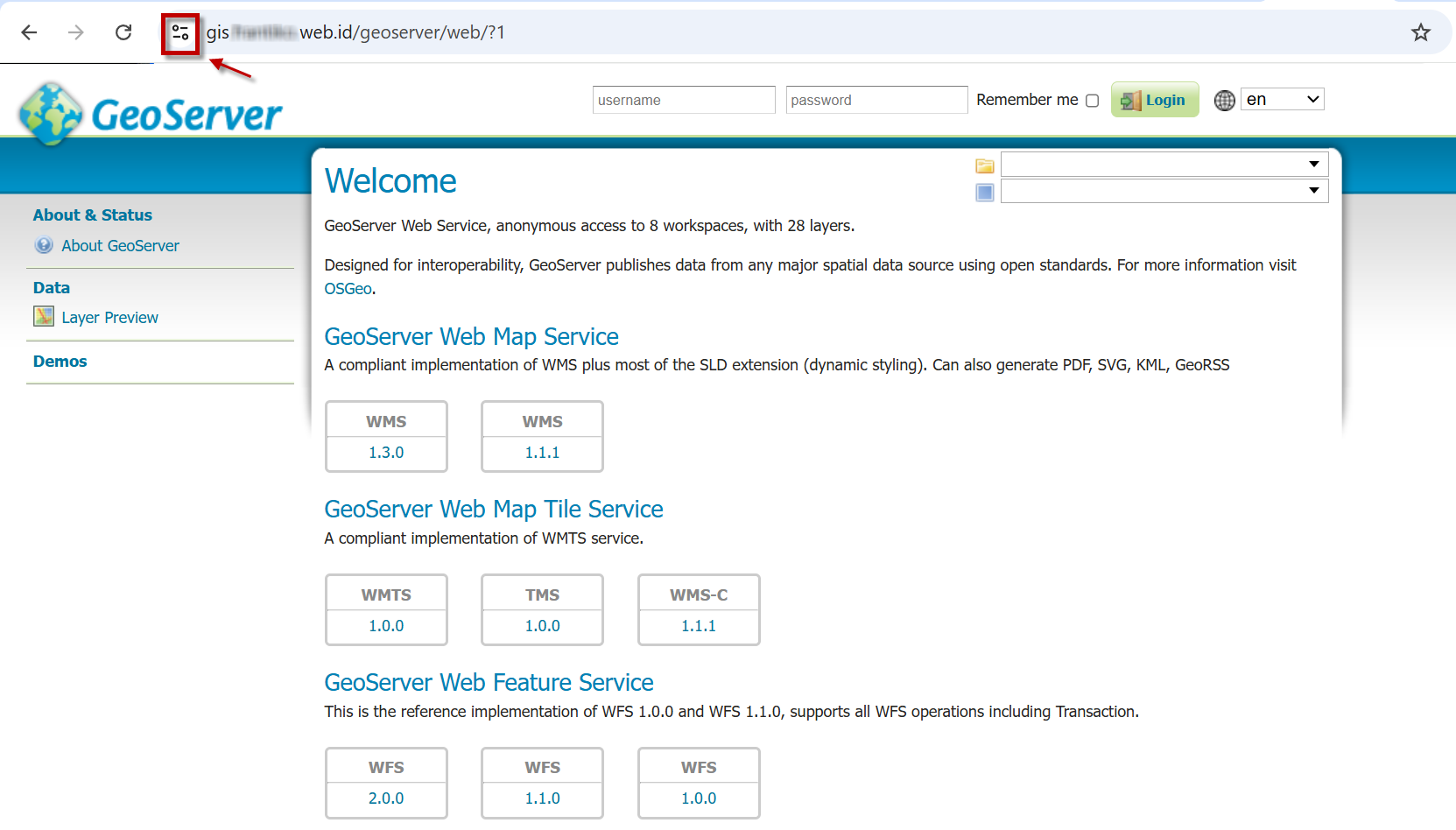Open the Demos section in sidebar
Viewport: 1456px width, 830px height.
coord(60,362)
